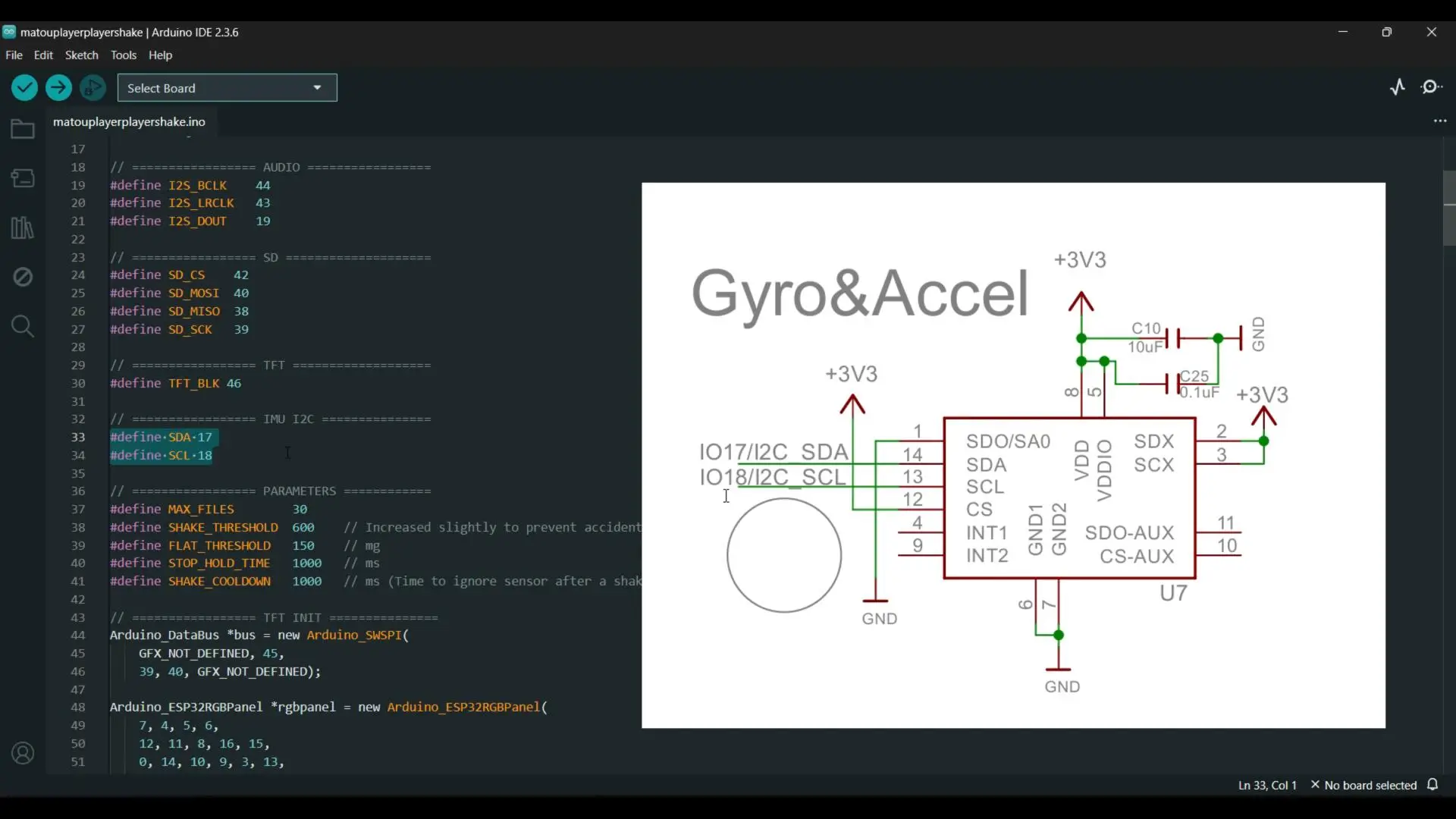The height and width of the screenshot is (819, 1456).
Task: Click the #define SDA 17 line
Action: (x=162, y=438)
